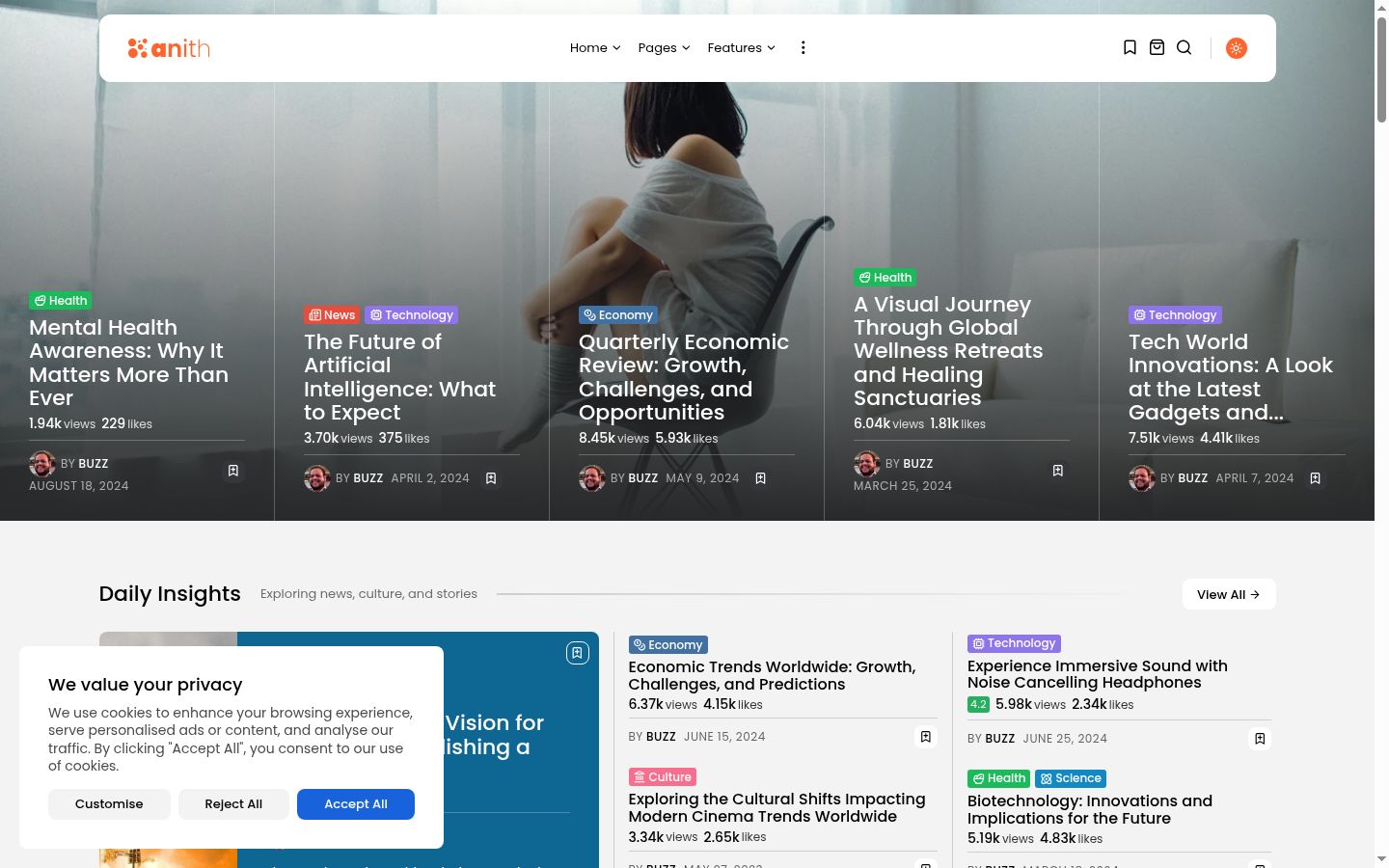This screenshot has height=868, width=1389.
Task: Open the search icon in header
Action: 1184,47
